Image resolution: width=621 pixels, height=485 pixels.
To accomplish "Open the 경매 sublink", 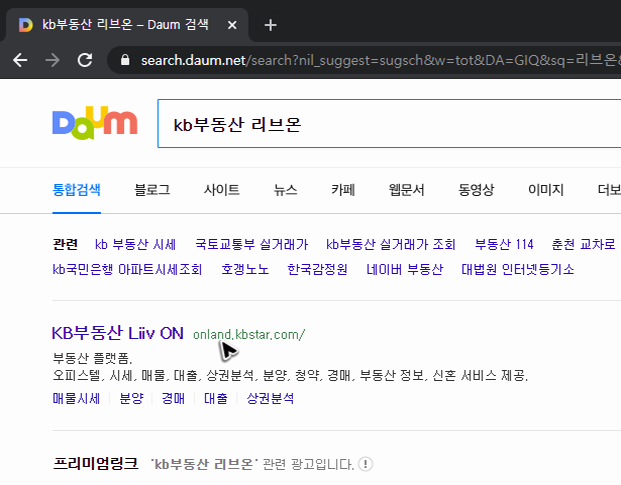I will click(173, 398).
